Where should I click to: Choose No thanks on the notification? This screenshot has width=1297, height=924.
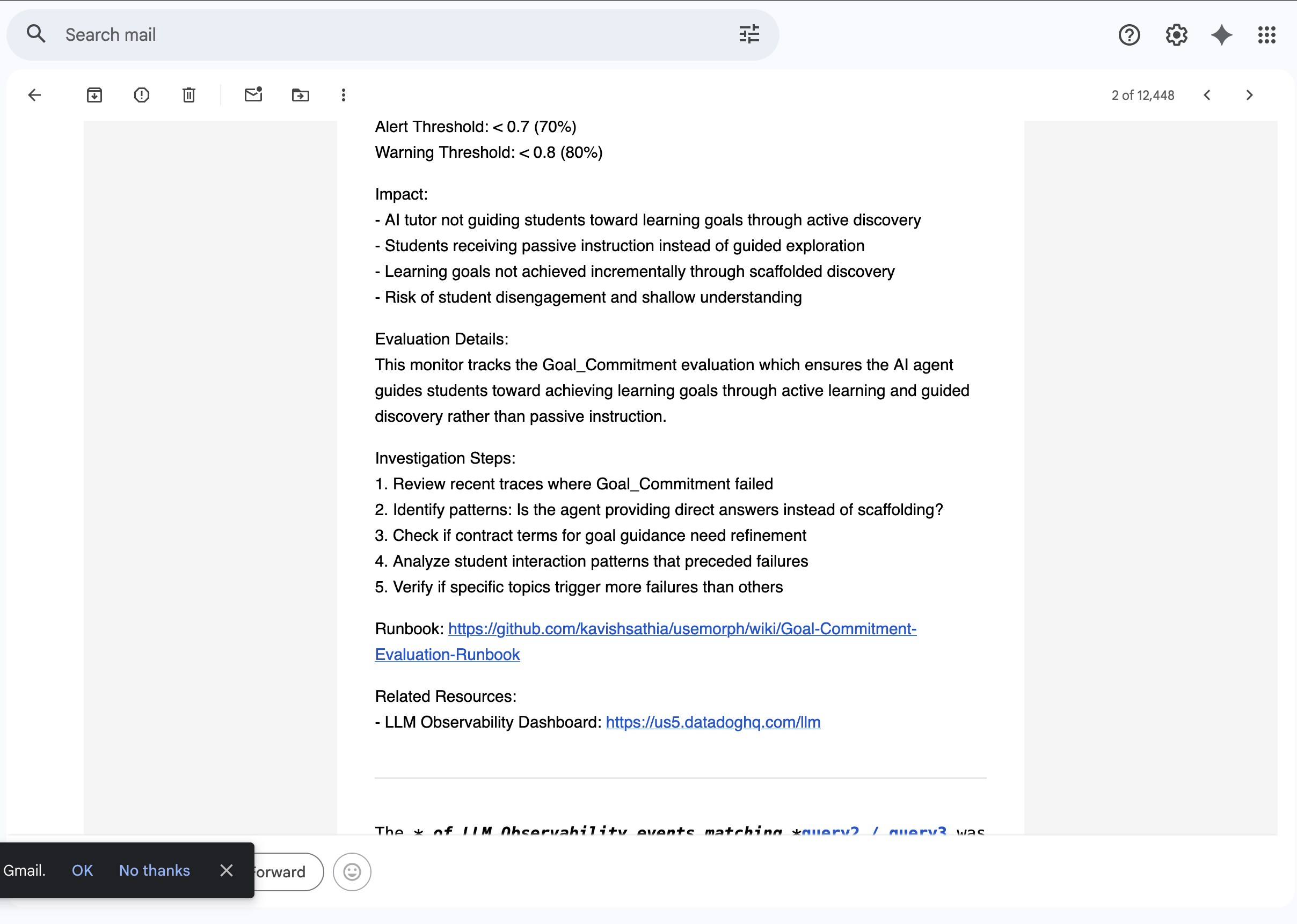[x=154, y=870]
